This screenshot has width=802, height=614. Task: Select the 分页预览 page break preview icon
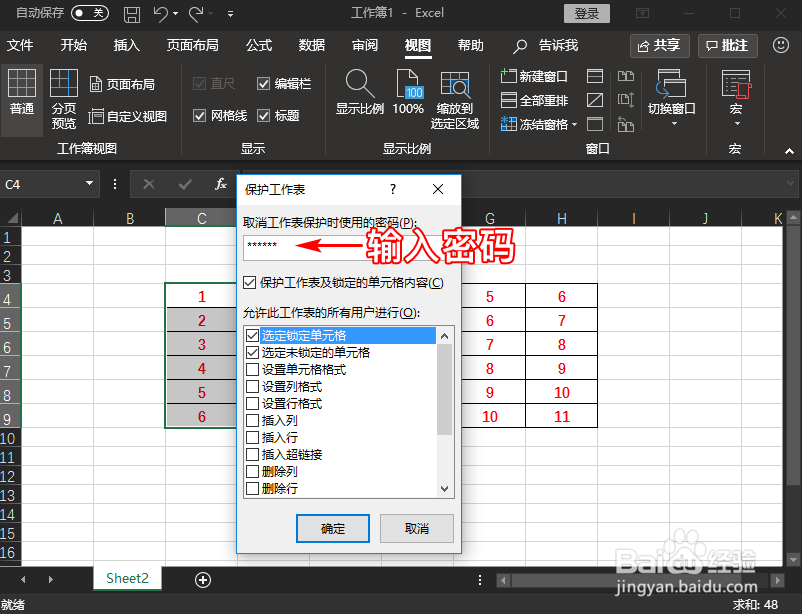pyautogui.click(x=63, y=95)
